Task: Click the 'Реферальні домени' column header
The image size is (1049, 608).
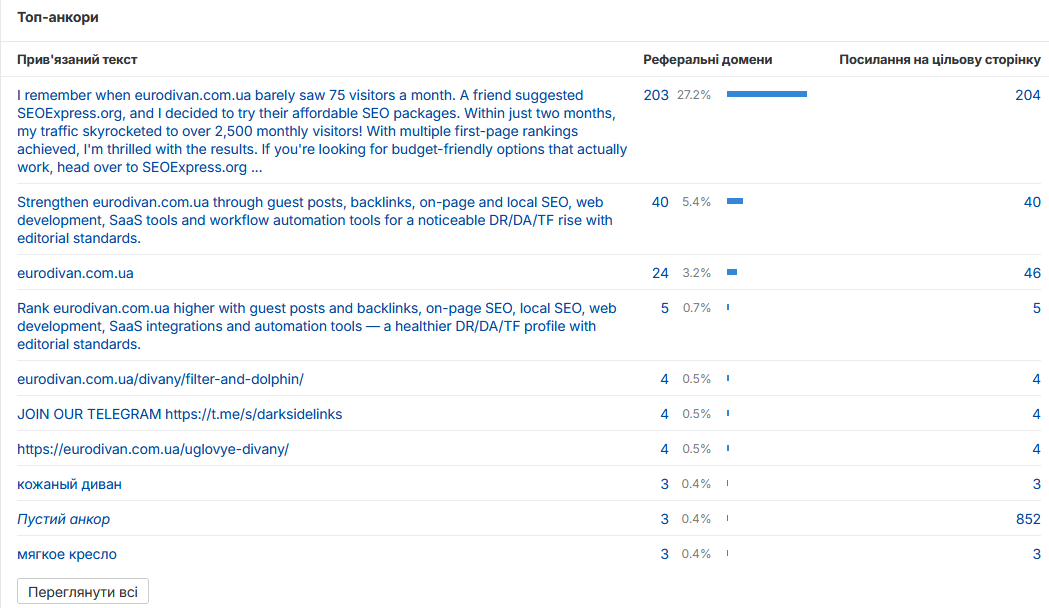Action: [707, 60]
